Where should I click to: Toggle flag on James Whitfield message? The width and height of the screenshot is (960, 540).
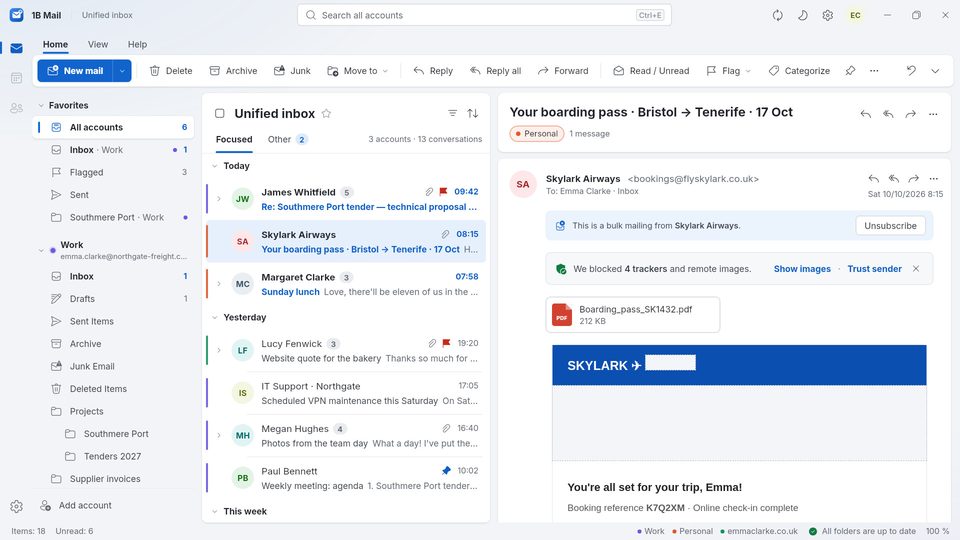[x=444, y=192]
